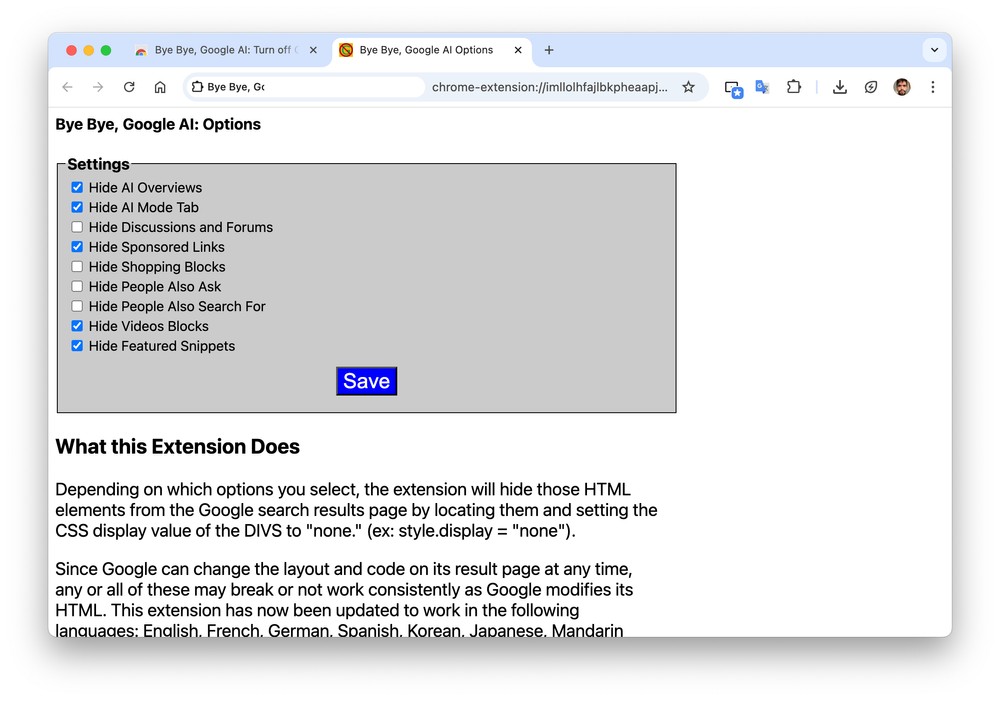Open the Extensions puzzle piece icon
This screenshot has width=1000, height=701.
pos(793,87)
